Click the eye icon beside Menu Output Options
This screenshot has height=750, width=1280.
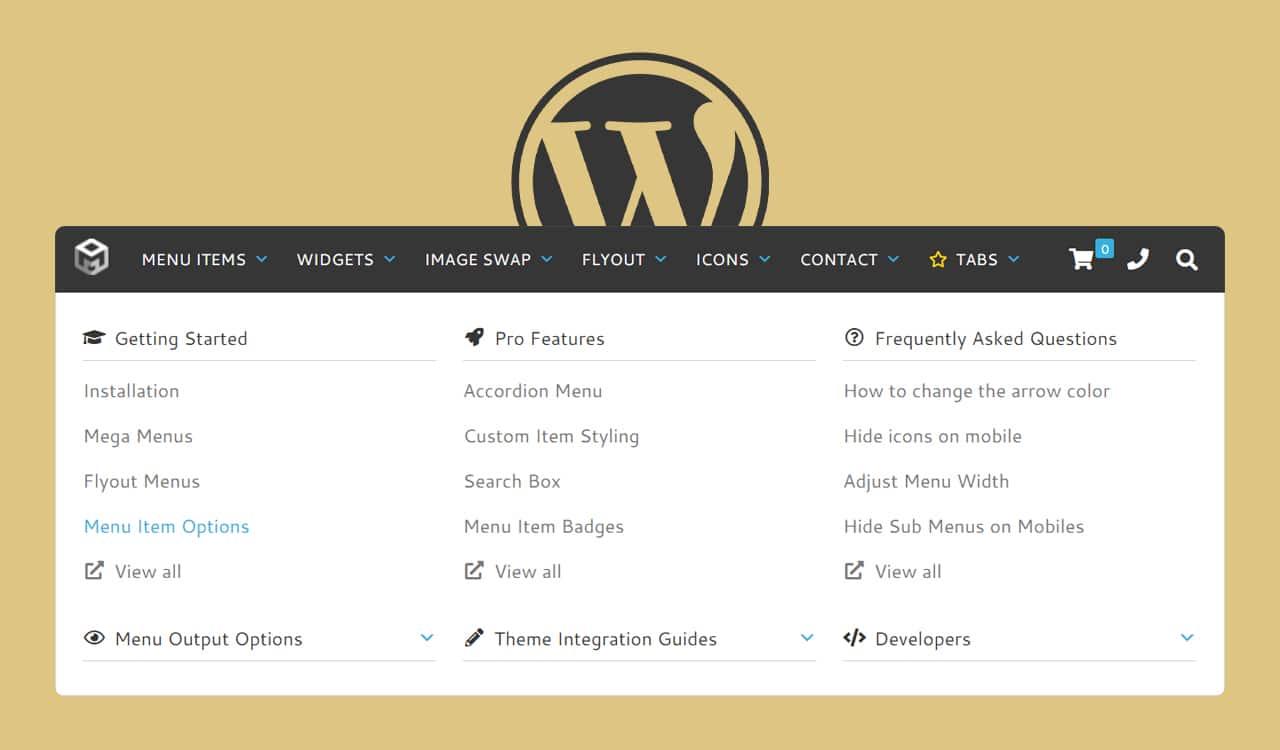tap(94, 638)
